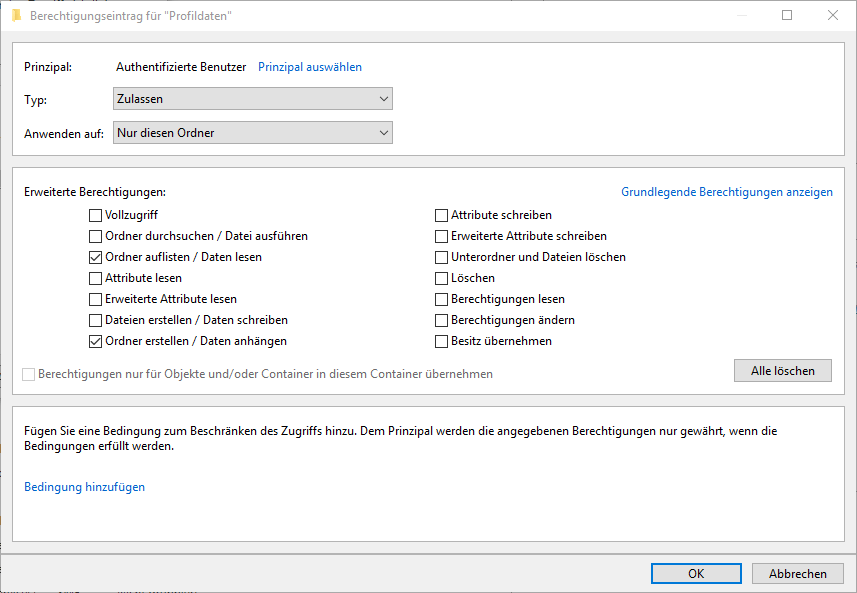Click the Bedingung hinzufügen link
Screen dimensions: 857x593
coord(84,487)
